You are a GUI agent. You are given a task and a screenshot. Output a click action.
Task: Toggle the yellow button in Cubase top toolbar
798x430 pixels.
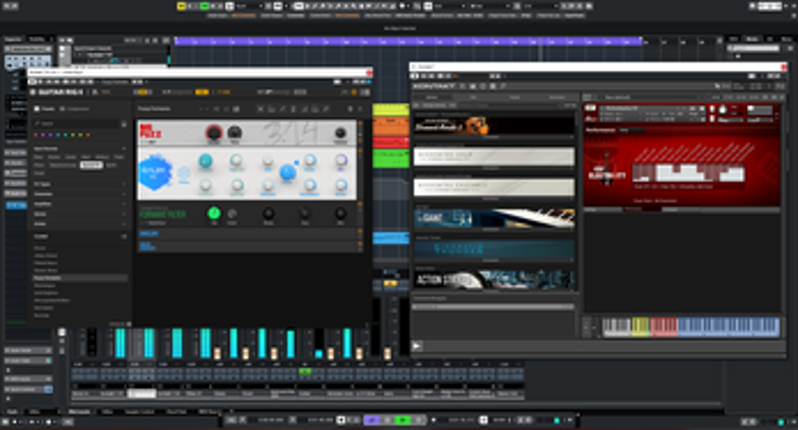coord(181,6)
